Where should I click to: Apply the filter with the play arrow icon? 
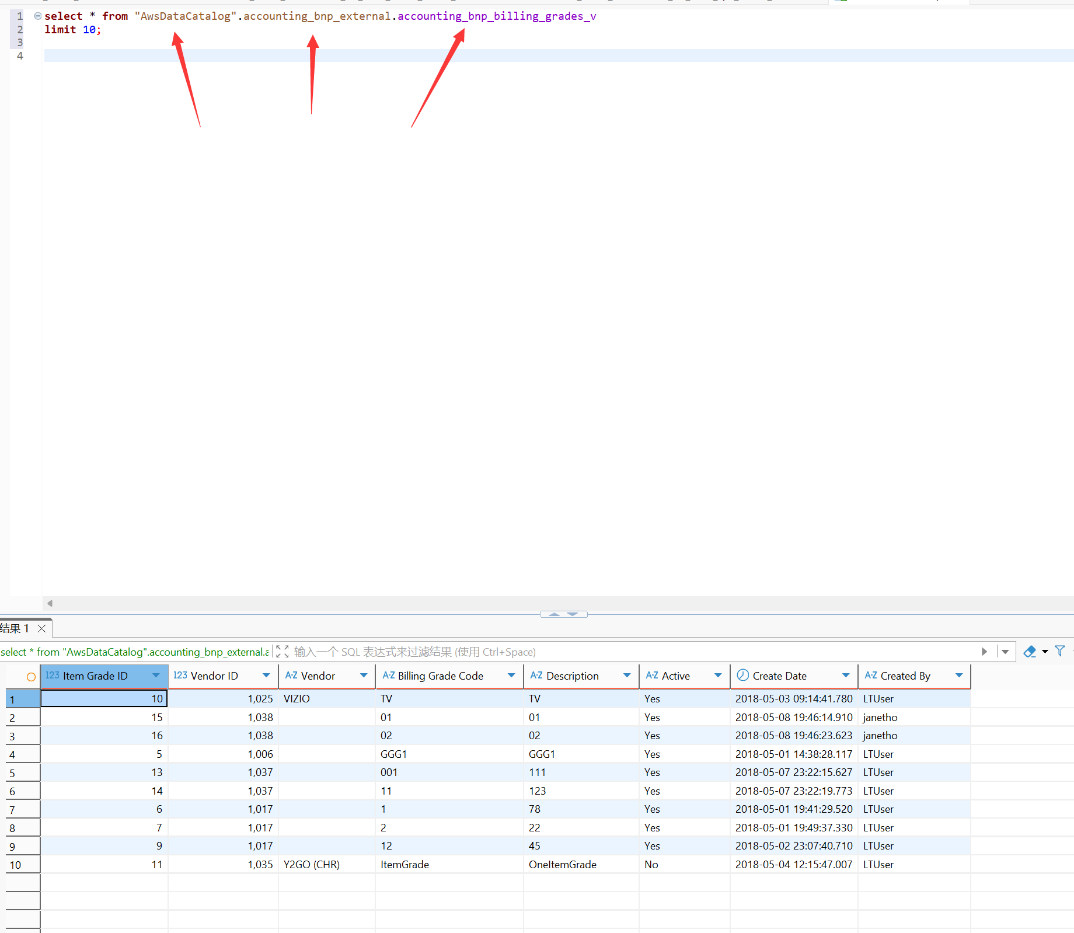click(x=984, y=651)
